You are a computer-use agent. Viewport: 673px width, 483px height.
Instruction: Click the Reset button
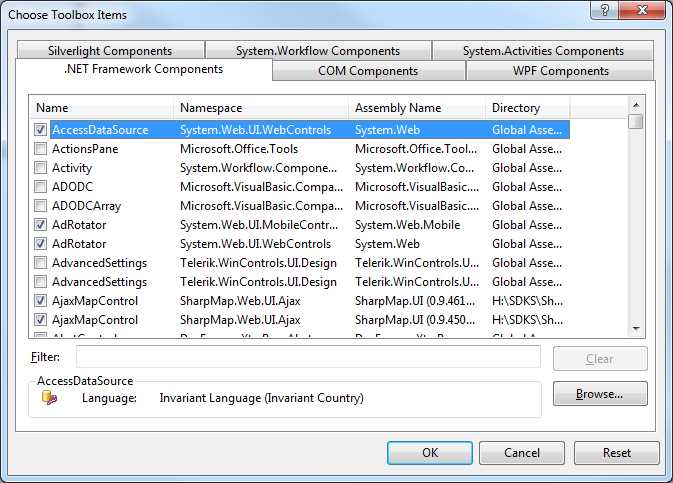616,453
